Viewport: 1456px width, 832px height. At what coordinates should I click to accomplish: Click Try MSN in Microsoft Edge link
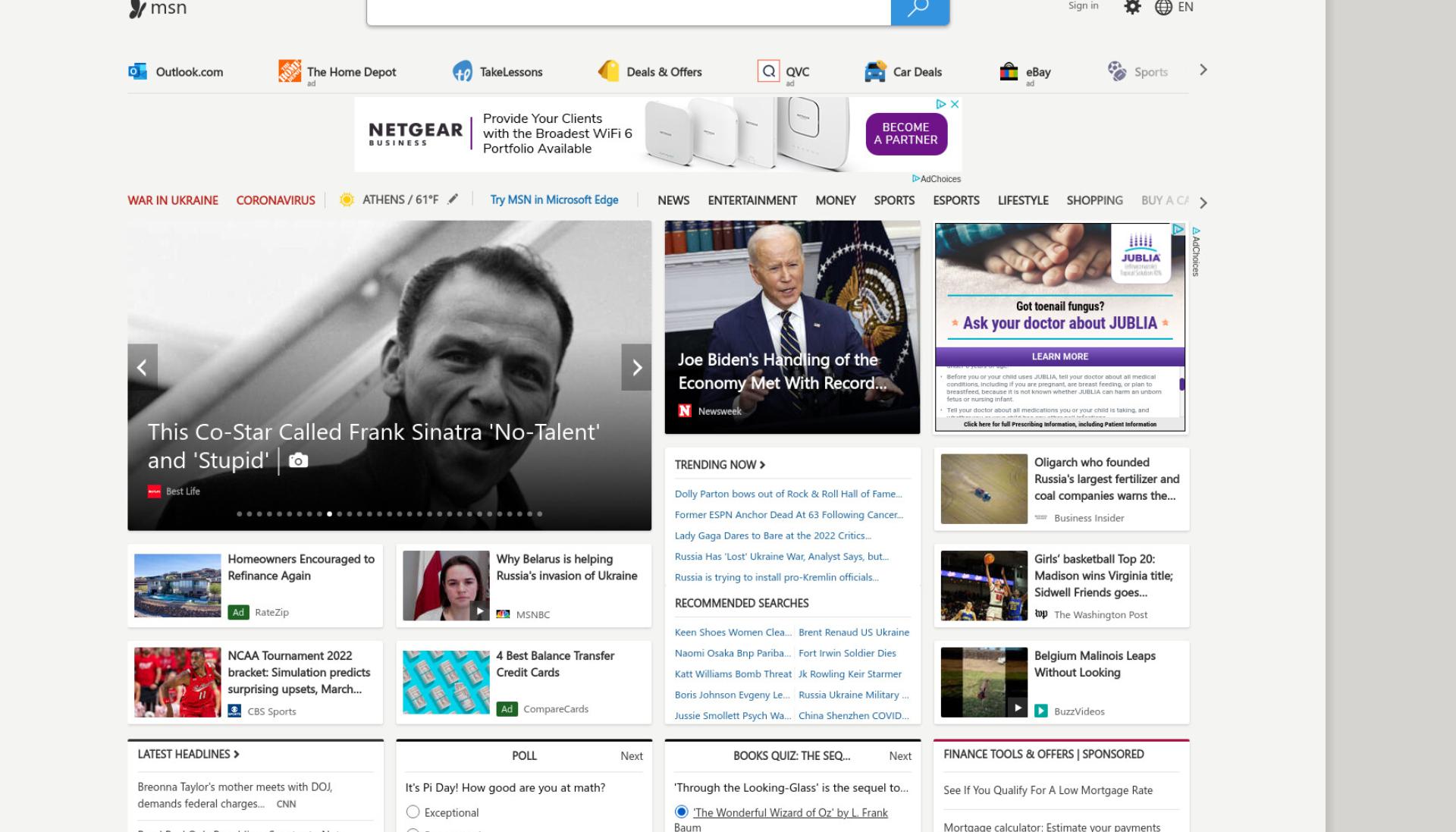coord(554,199)
